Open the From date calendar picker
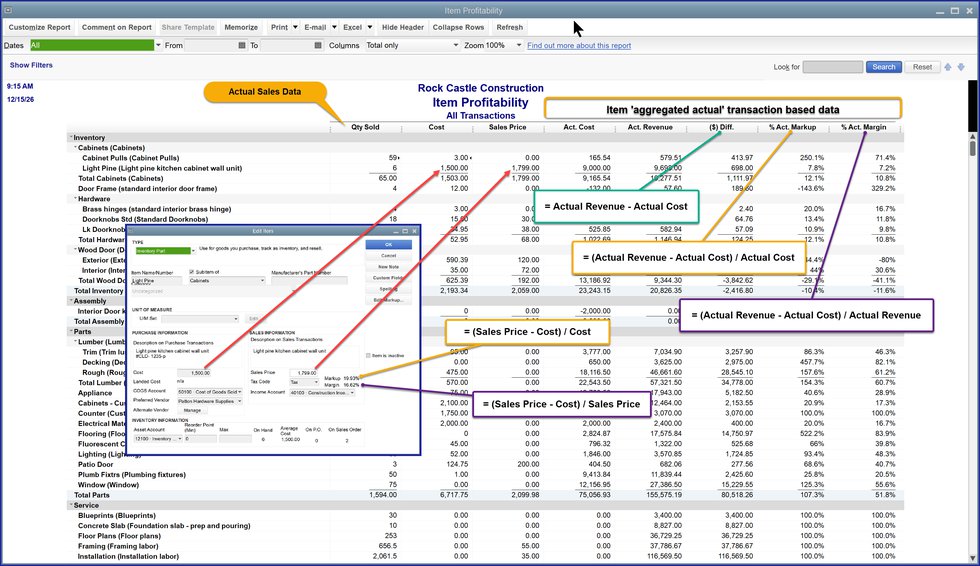This screenshot has height=566, width=980. (x=240, y=46)
